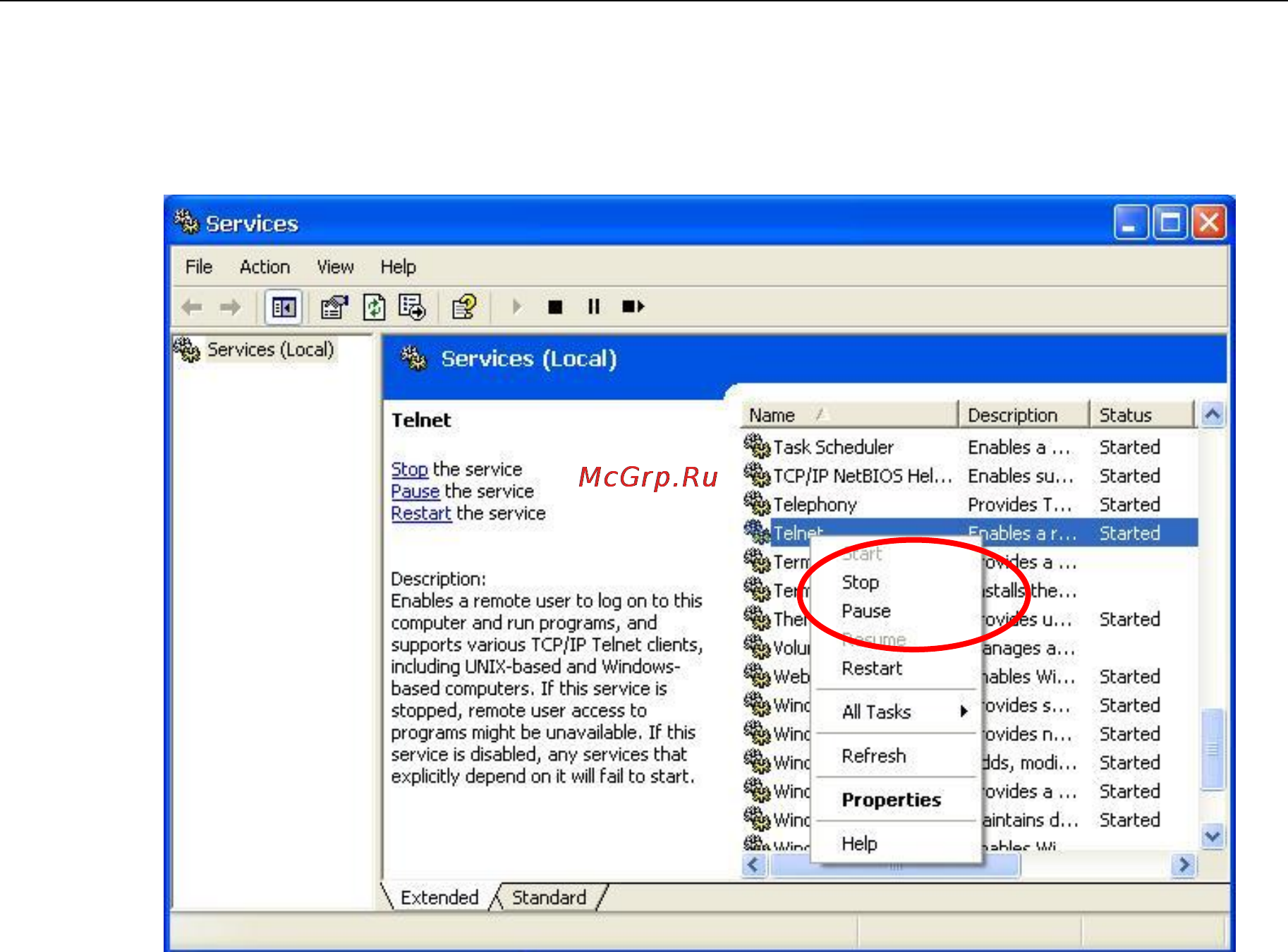
Task: Choose Help in the context menu
Action: (859, 843)
